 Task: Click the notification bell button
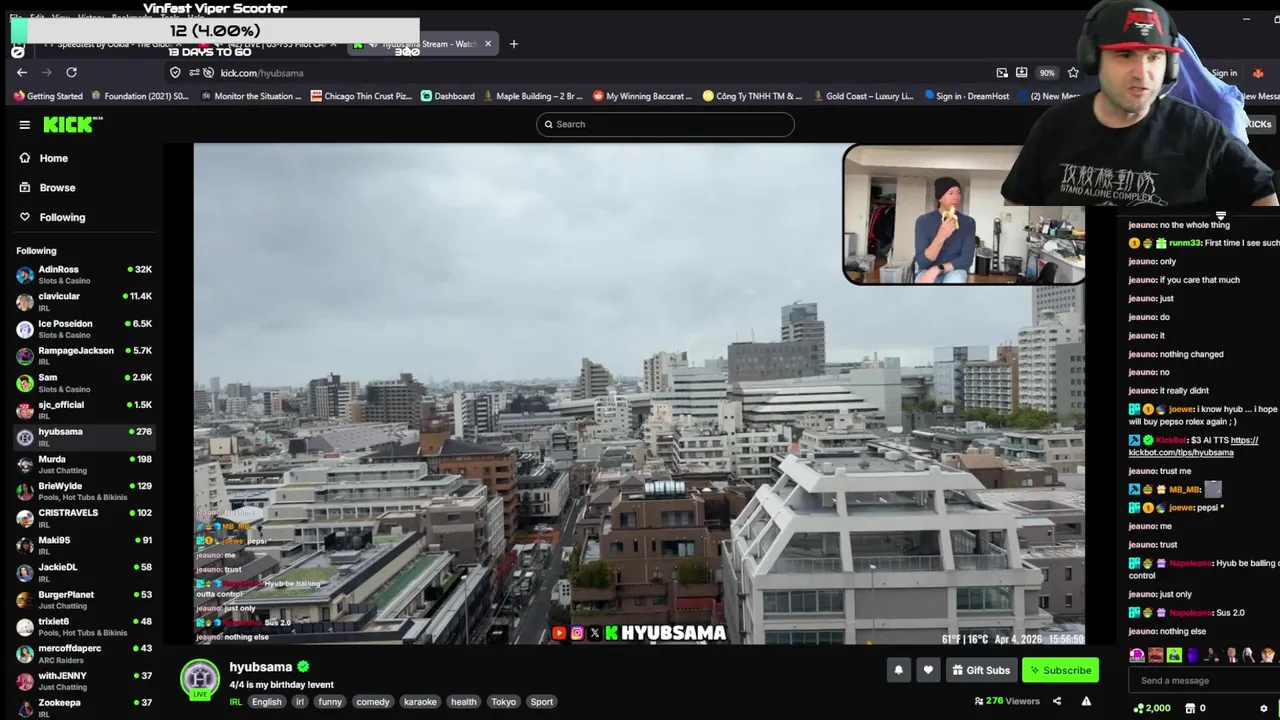[898, 670]
